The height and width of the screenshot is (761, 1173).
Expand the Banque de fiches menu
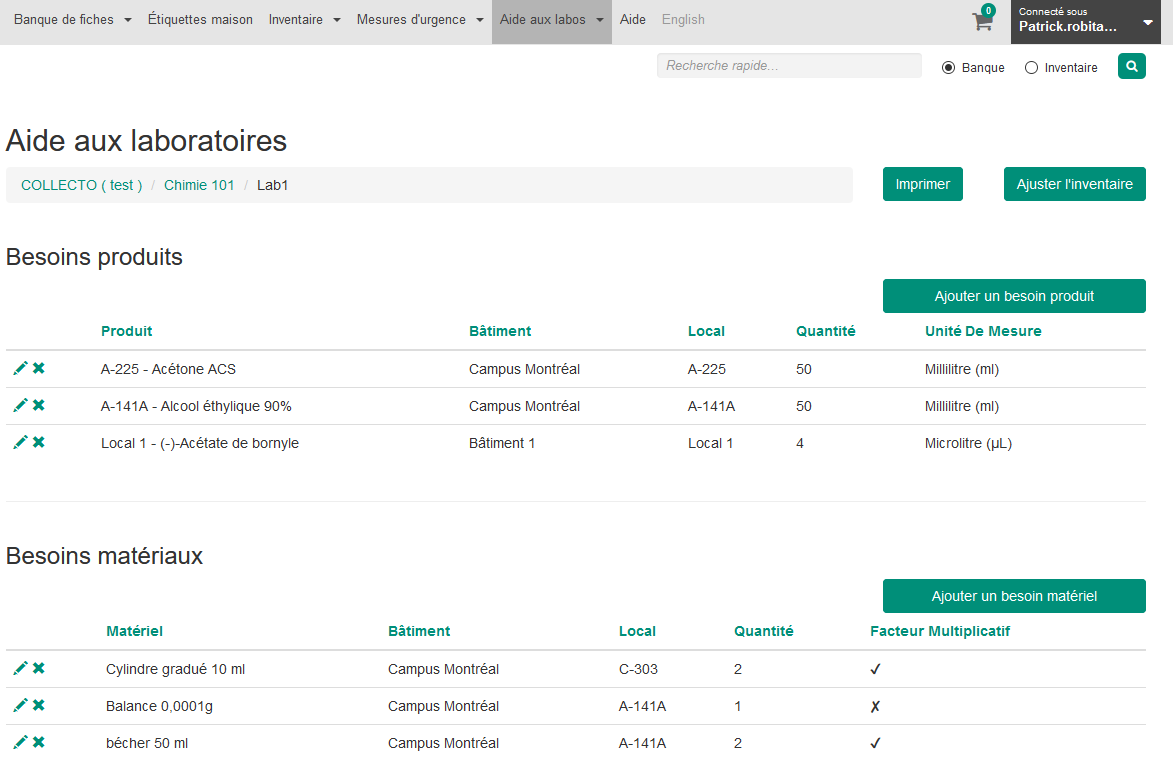72,20
